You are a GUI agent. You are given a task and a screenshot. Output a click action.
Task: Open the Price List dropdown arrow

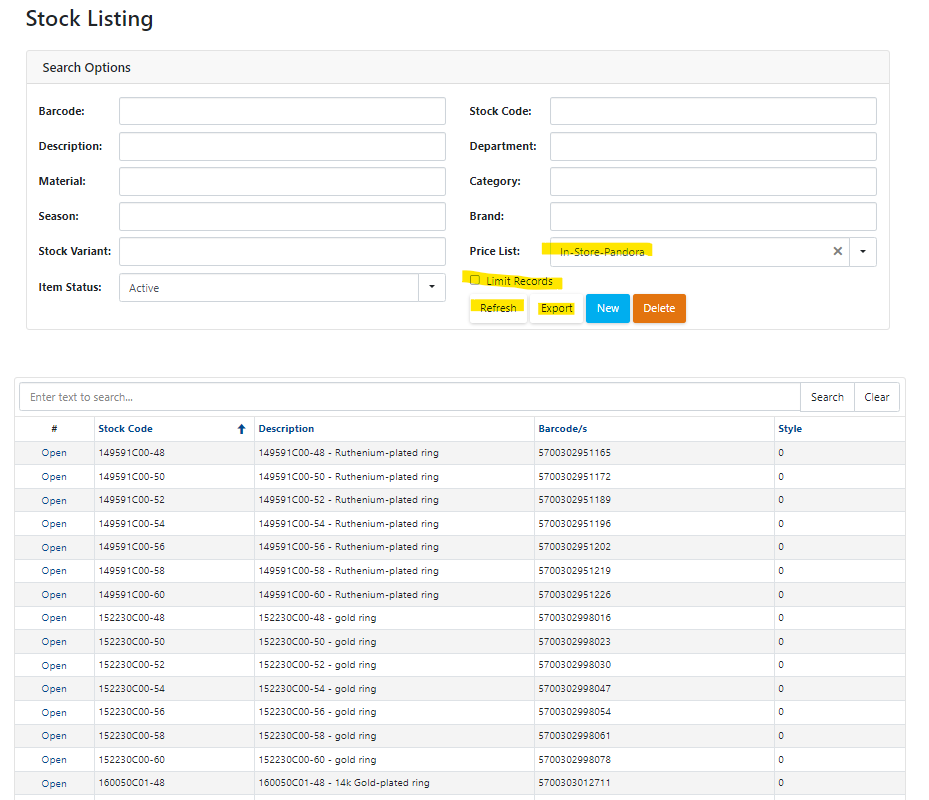(863, 252)
